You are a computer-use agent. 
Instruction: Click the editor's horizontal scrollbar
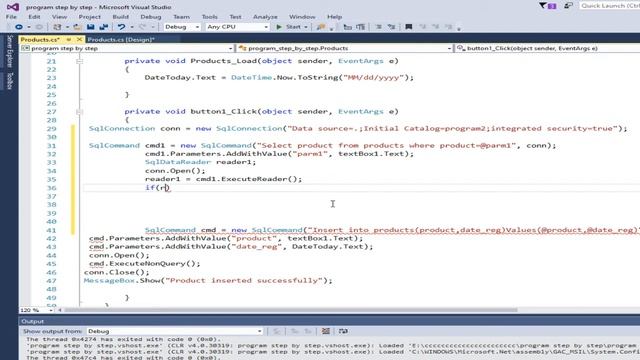(x=291, y=310)
